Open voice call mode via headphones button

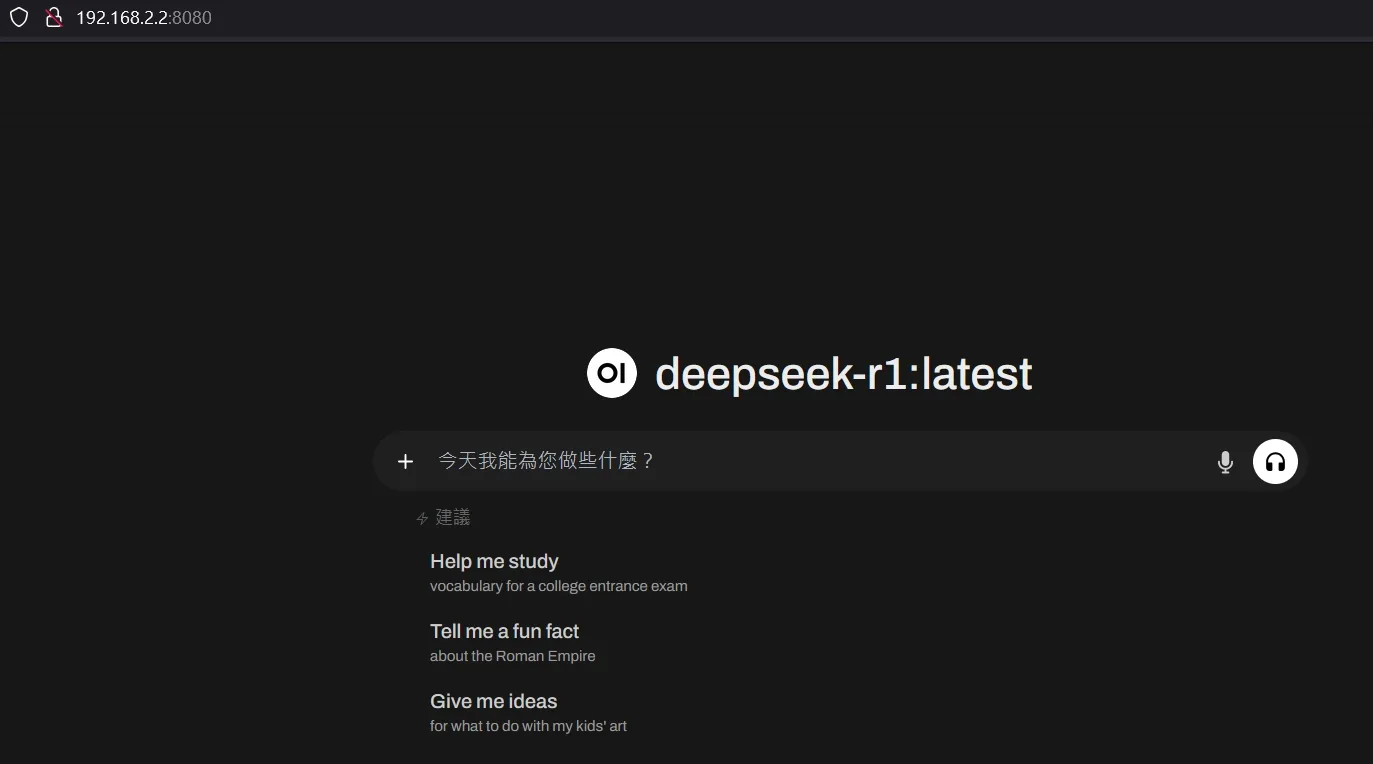tap(1275, 461)
